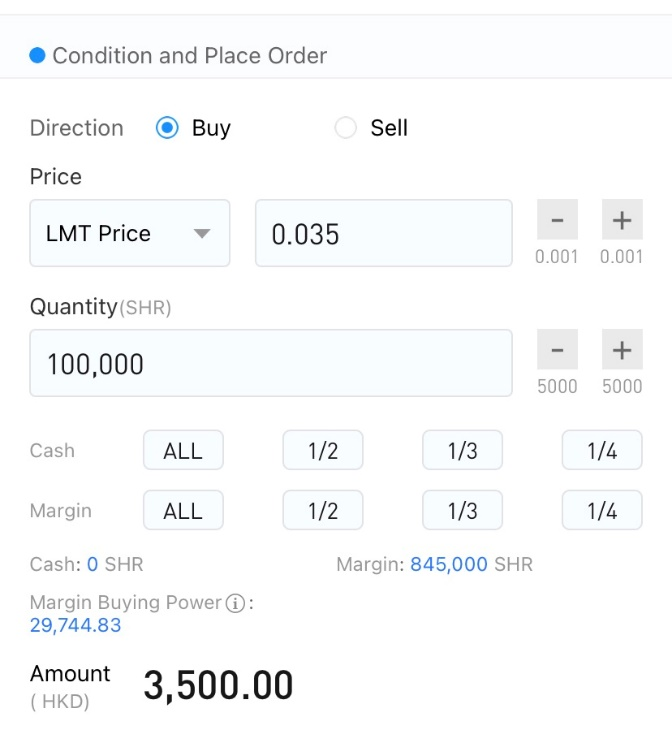Decrease price by 0.001 with minus button

pos(557,219)
